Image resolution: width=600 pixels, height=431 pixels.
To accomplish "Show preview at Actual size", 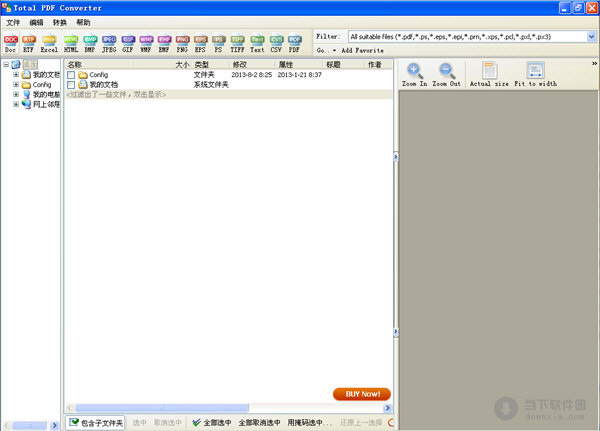I will click(489, 74).
